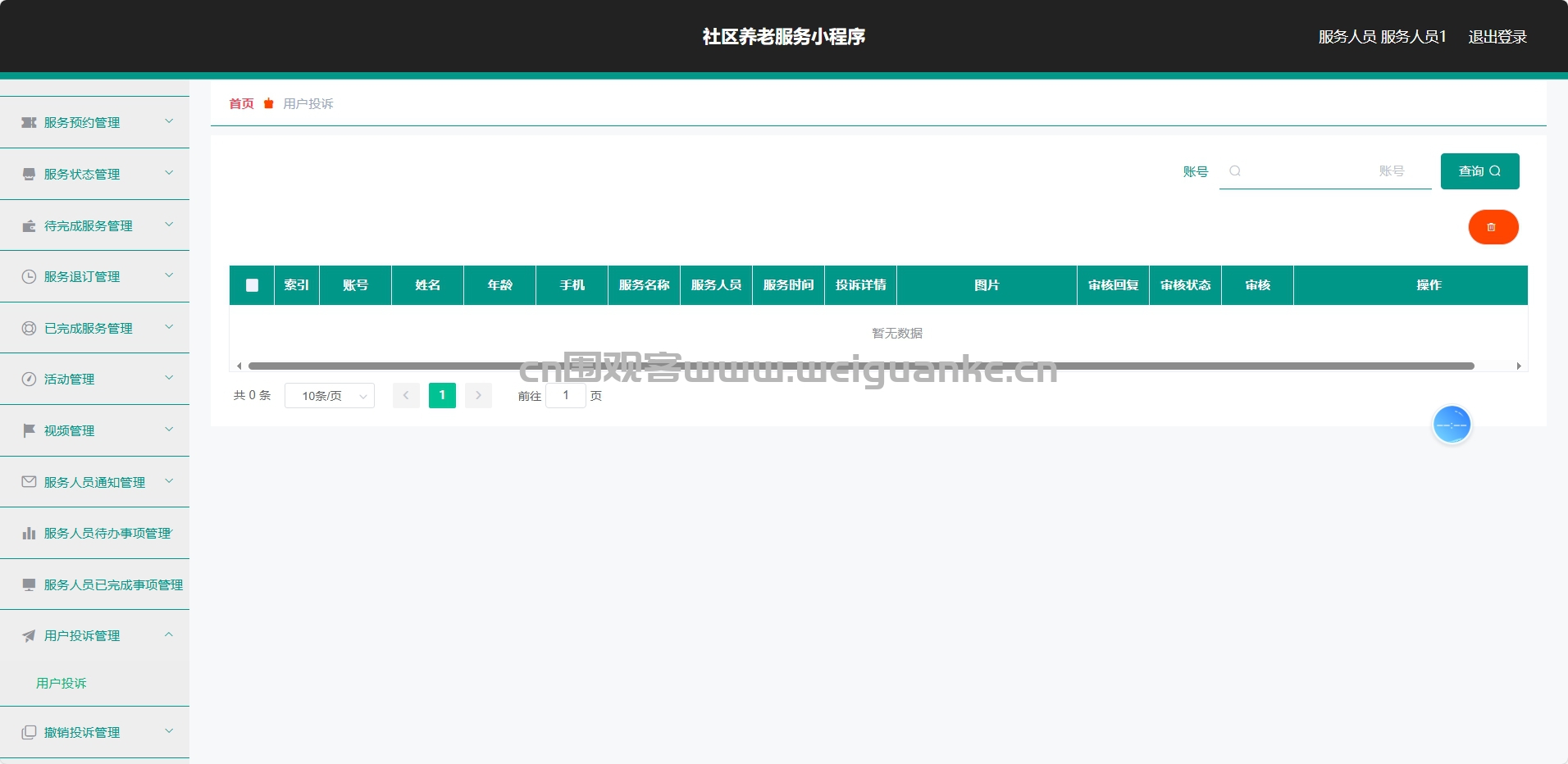Open 服务人员已完成事项管理 menu

pos(94,584)
